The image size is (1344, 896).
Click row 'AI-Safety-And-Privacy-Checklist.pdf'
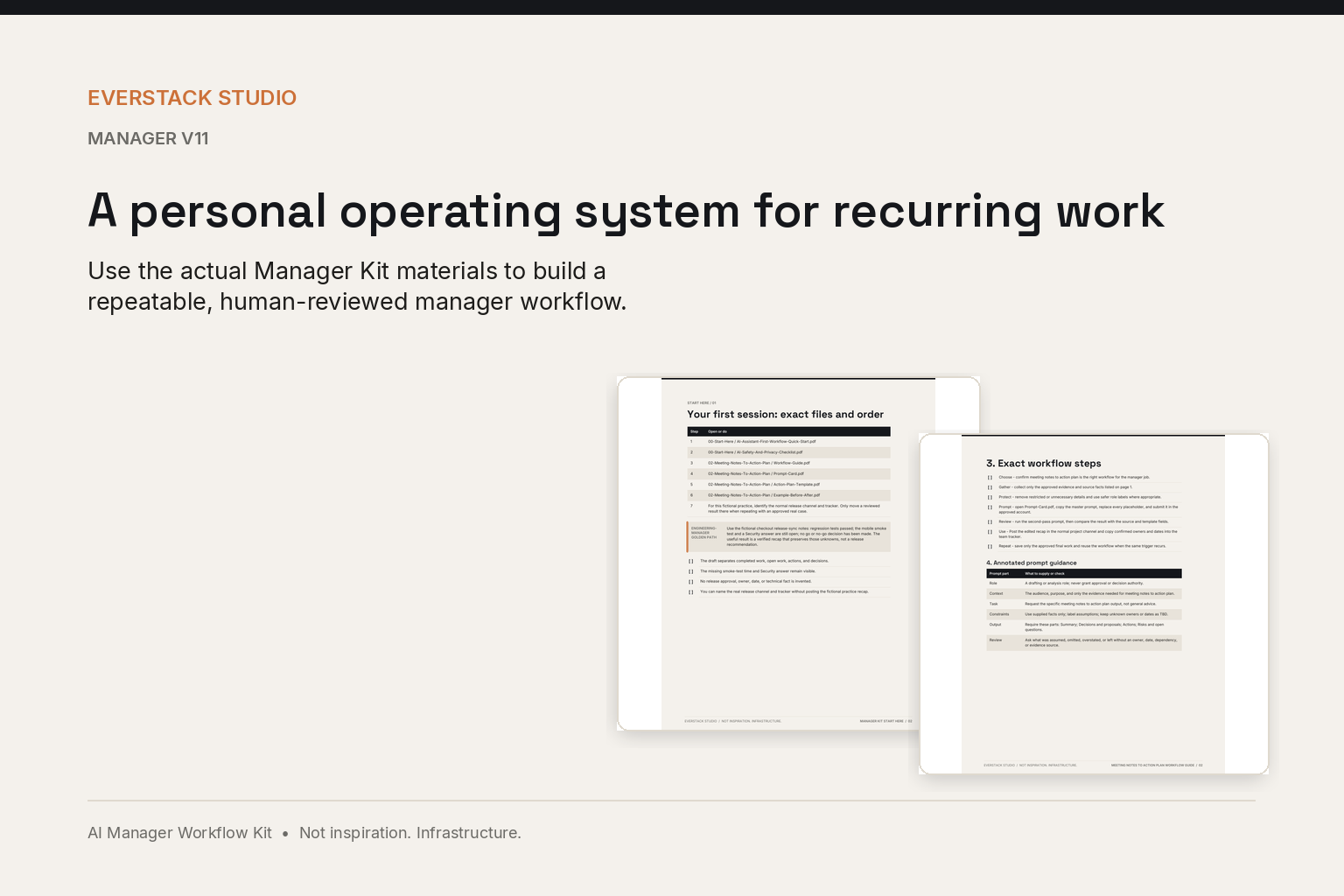click(x=788, y=452)
